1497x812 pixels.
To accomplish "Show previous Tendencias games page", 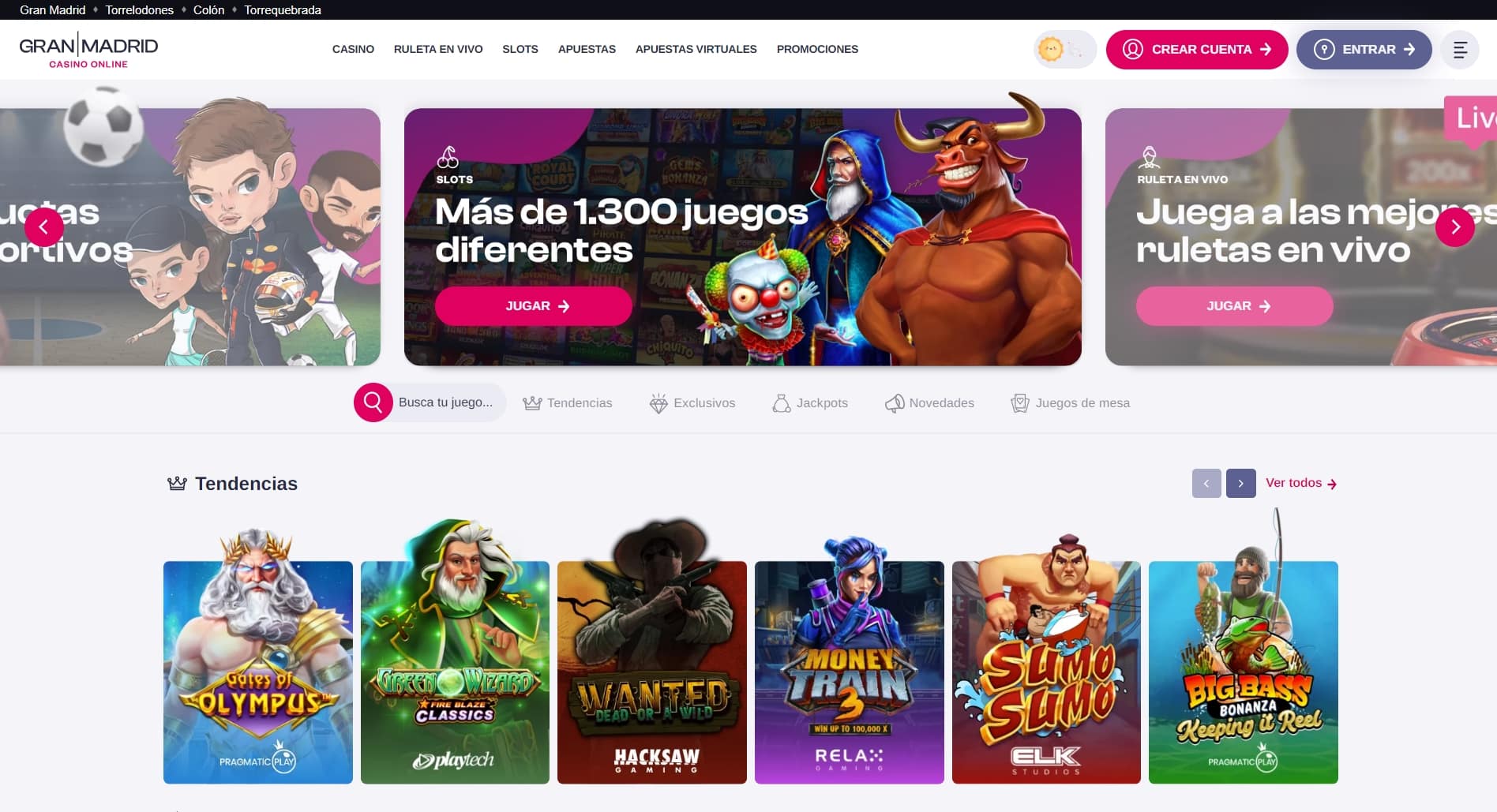I will click(x=1206, y=483).
